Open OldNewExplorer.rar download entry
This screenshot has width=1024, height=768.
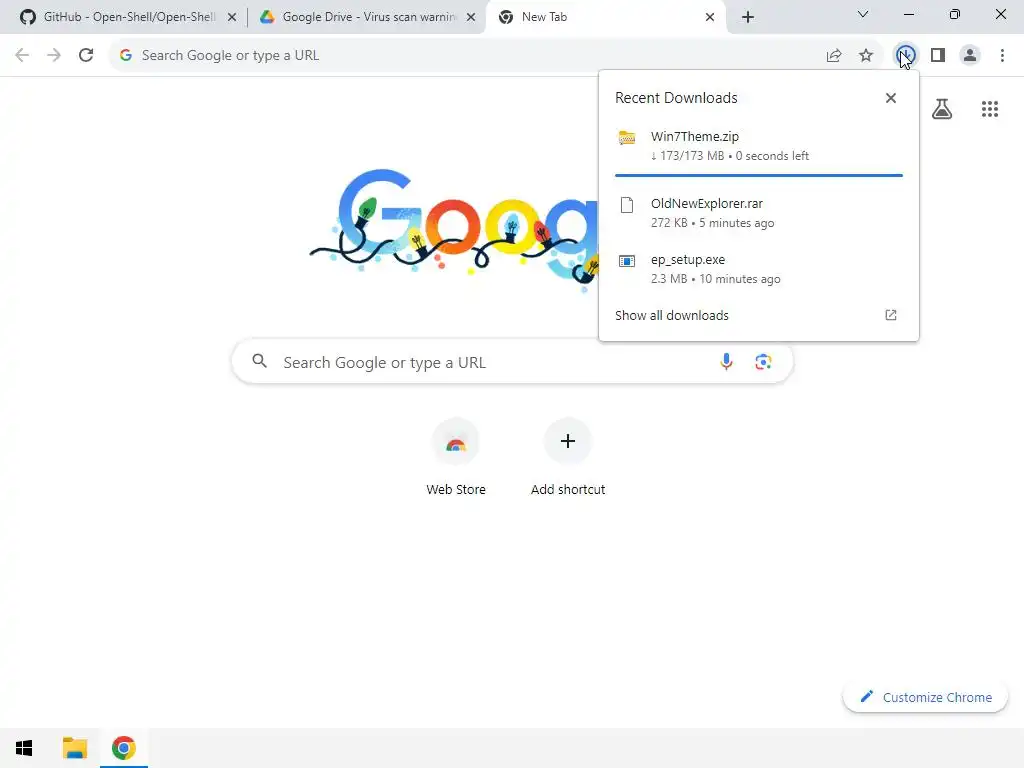coord(759,213)
